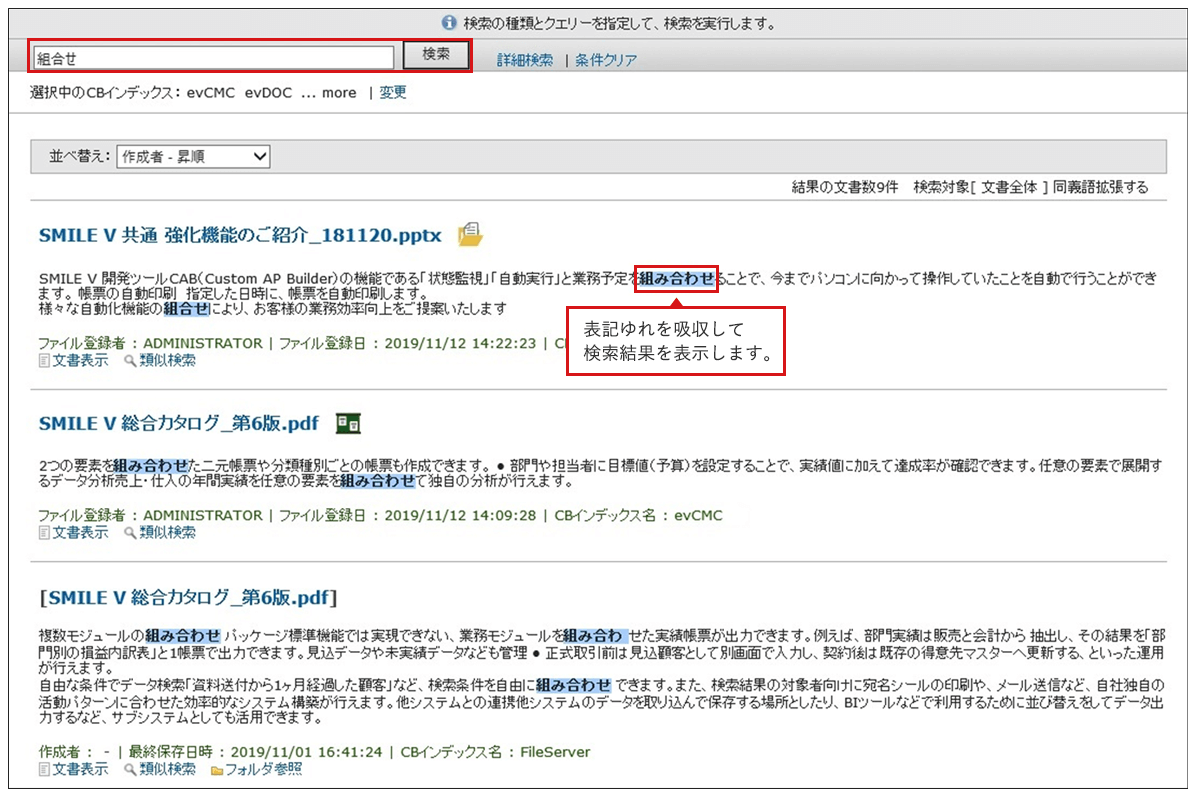This screenshot has width=1199, height=804.
Task: Open the bracketed [SMILE V 総合カタログ_第6版.pdf] title
Action: pos(188,597)
